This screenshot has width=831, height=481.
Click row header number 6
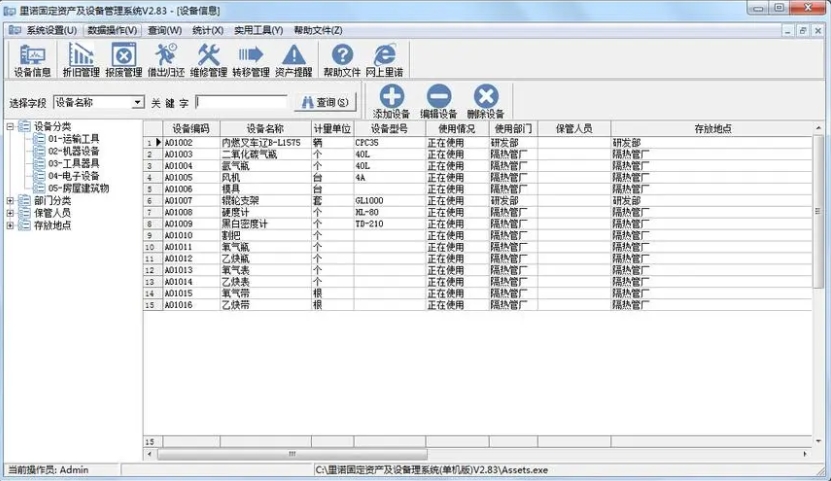pos(153,201)
